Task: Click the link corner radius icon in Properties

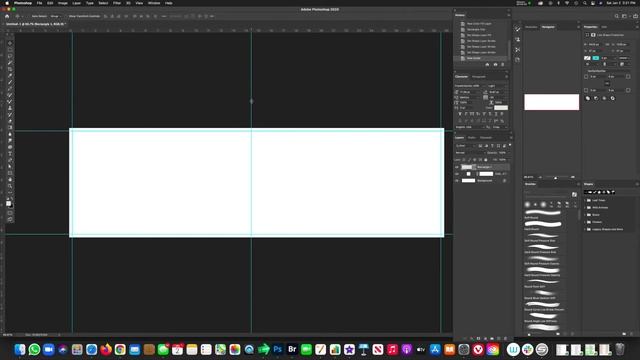Action: point(607,83)
